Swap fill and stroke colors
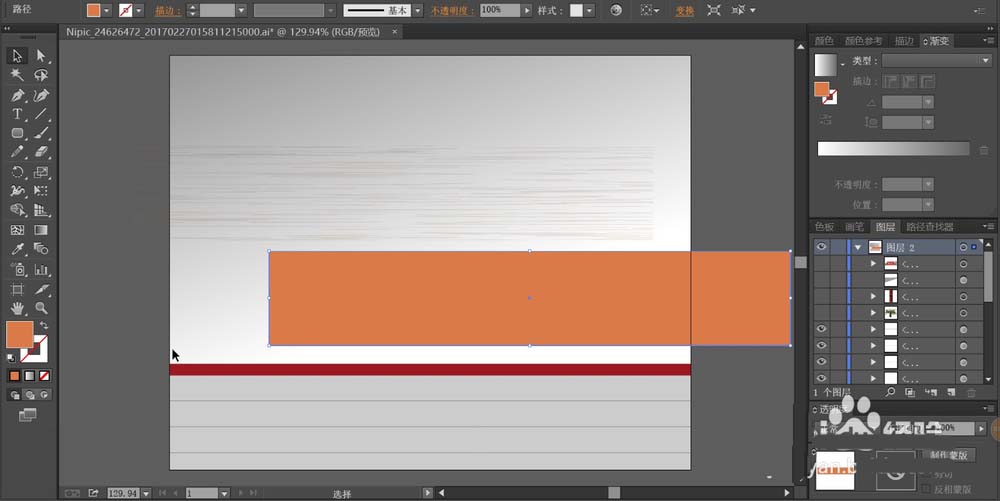Image resolution: width=1000 pixels, height=501 pixels. pyautogui.click(x=44, y=325)
